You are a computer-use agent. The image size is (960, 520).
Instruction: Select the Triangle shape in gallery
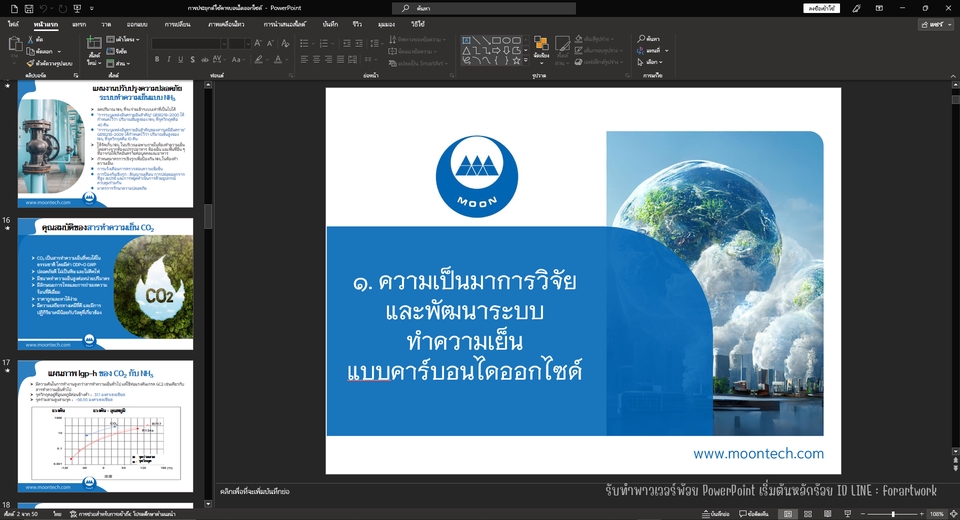coord(467,50)
